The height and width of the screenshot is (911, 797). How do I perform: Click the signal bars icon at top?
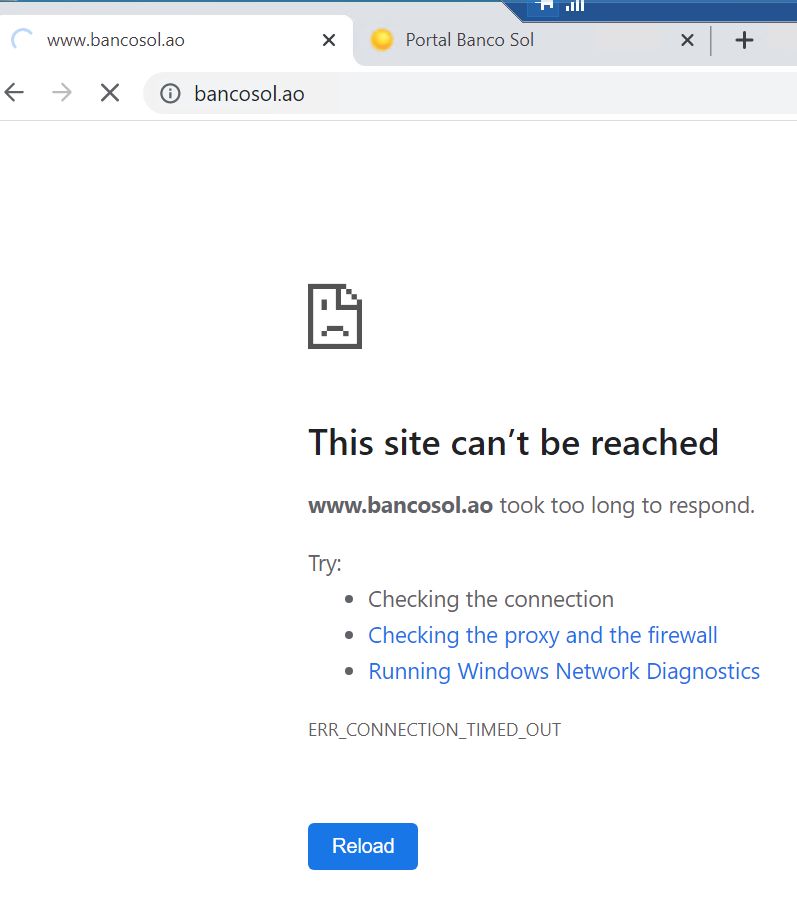pos(575,5)
